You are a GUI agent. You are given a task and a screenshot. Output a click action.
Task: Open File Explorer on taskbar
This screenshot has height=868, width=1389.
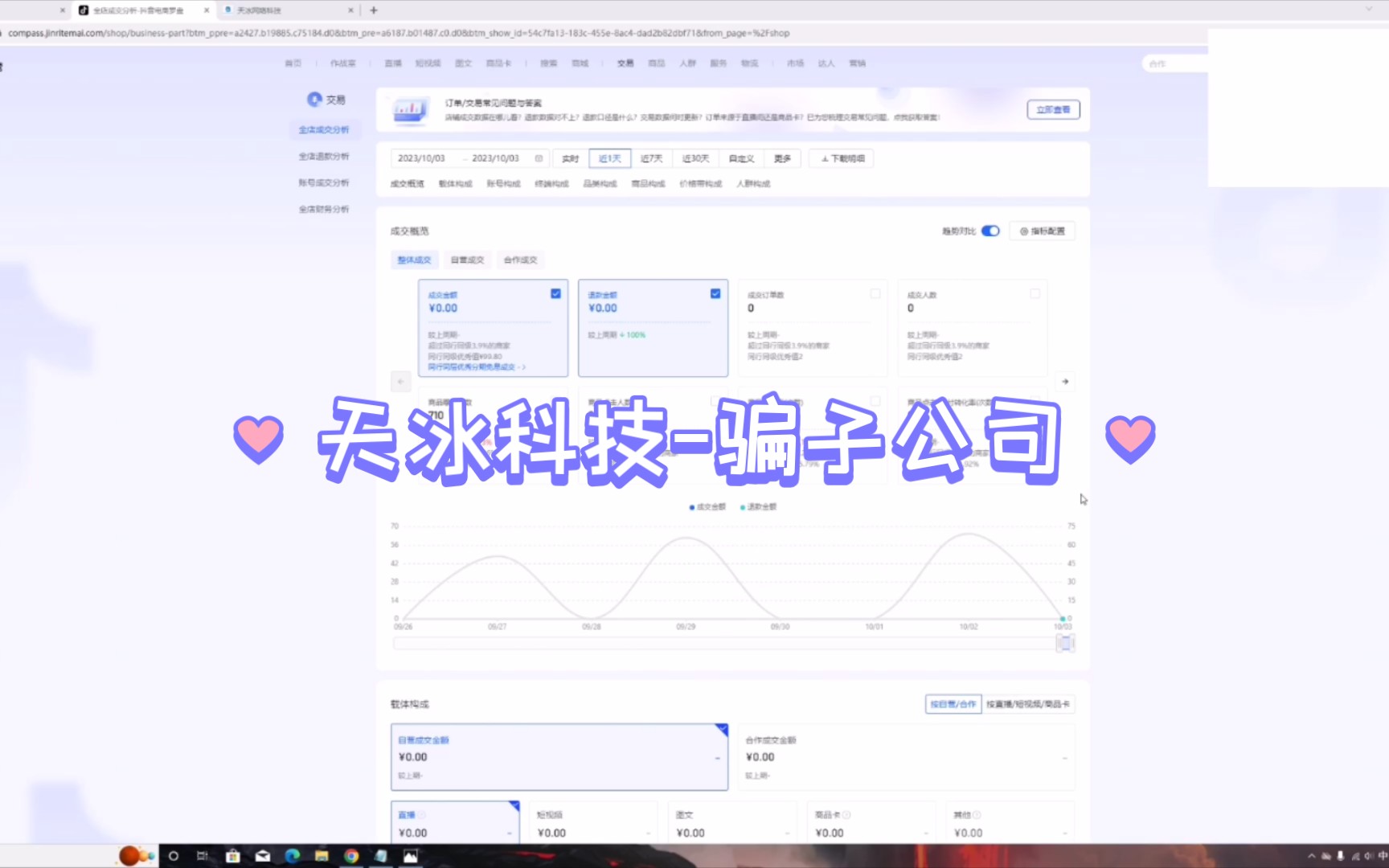coord(322,856)
